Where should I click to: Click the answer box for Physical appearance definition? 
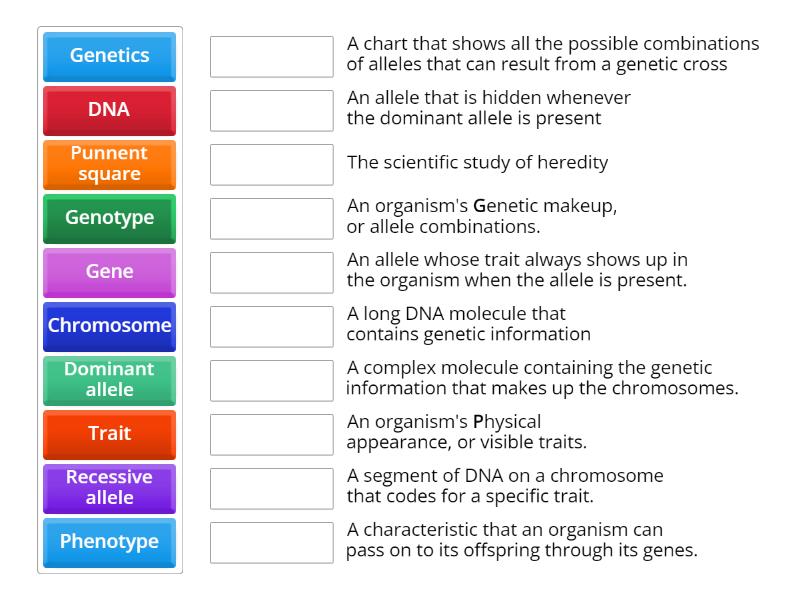[x=271, y=434]
